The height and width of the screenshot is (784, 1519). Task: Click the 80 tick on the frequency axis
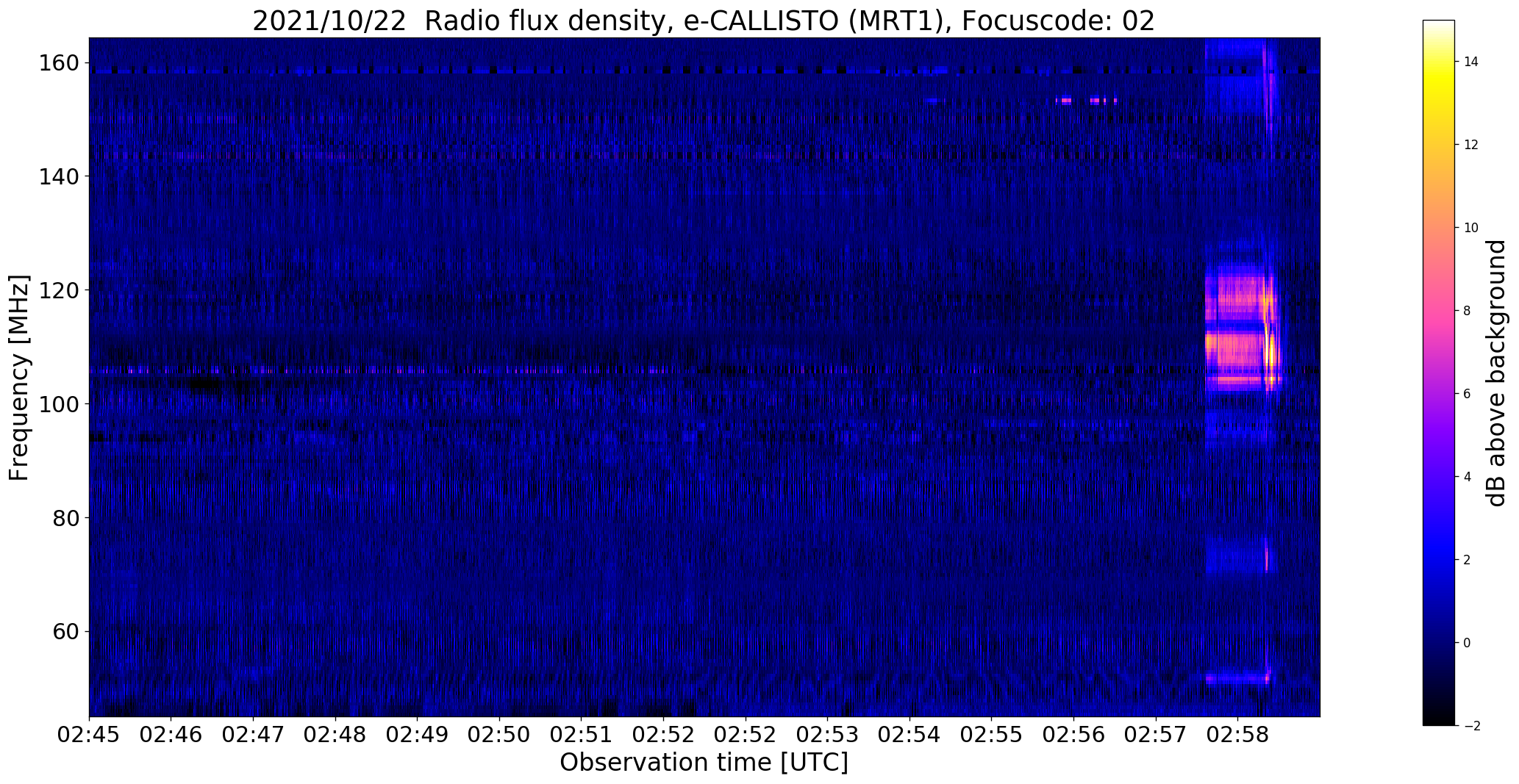[x=66, y=518]
